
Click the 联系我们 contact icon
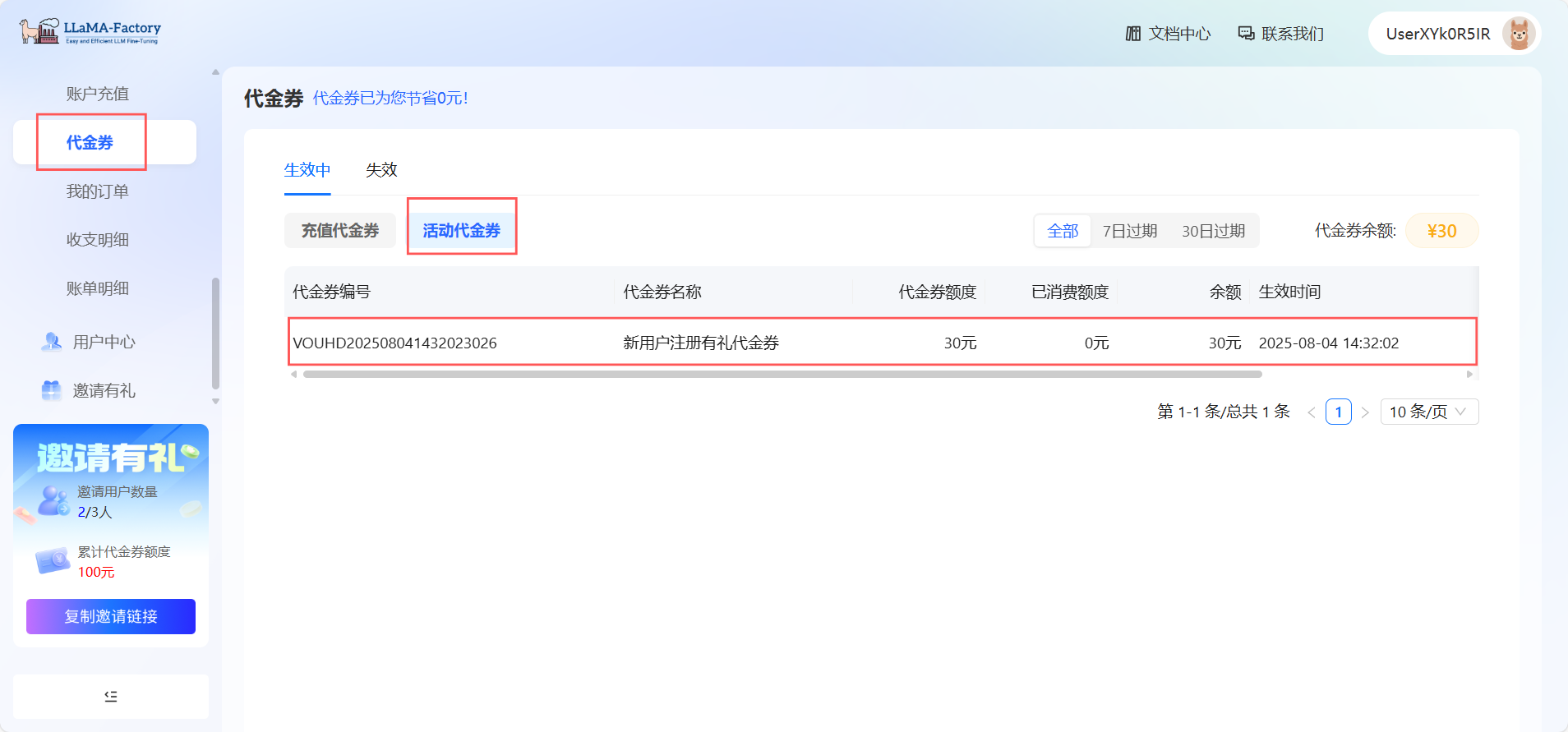pos(1246,34)
